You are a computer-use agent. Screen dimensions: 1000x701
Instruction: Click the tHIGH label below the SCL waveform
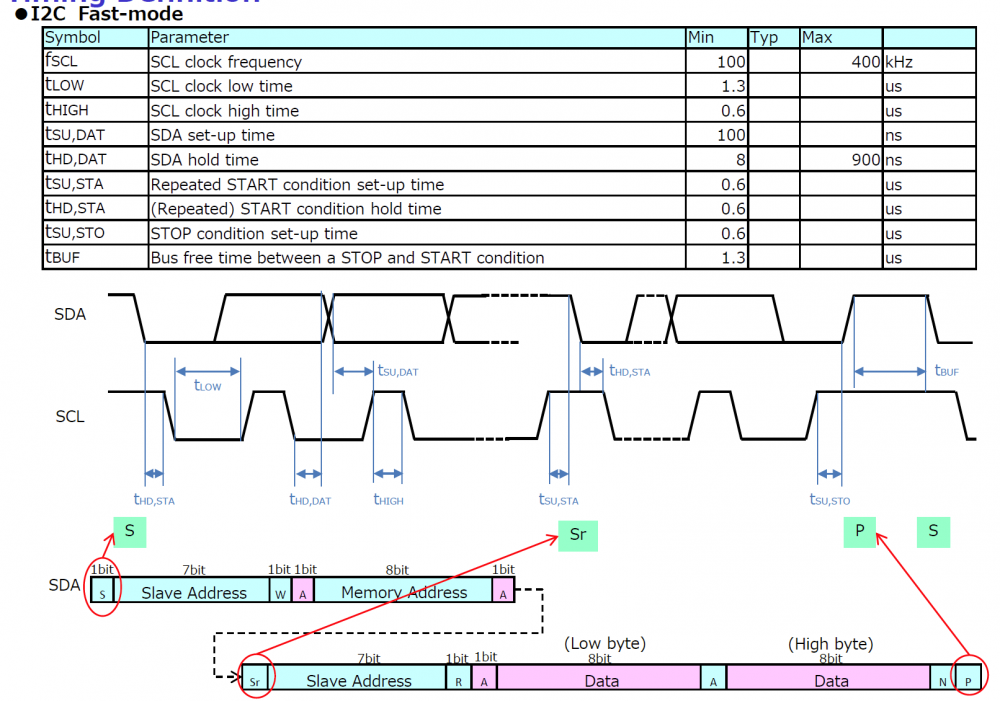click(x=388, y=500)
